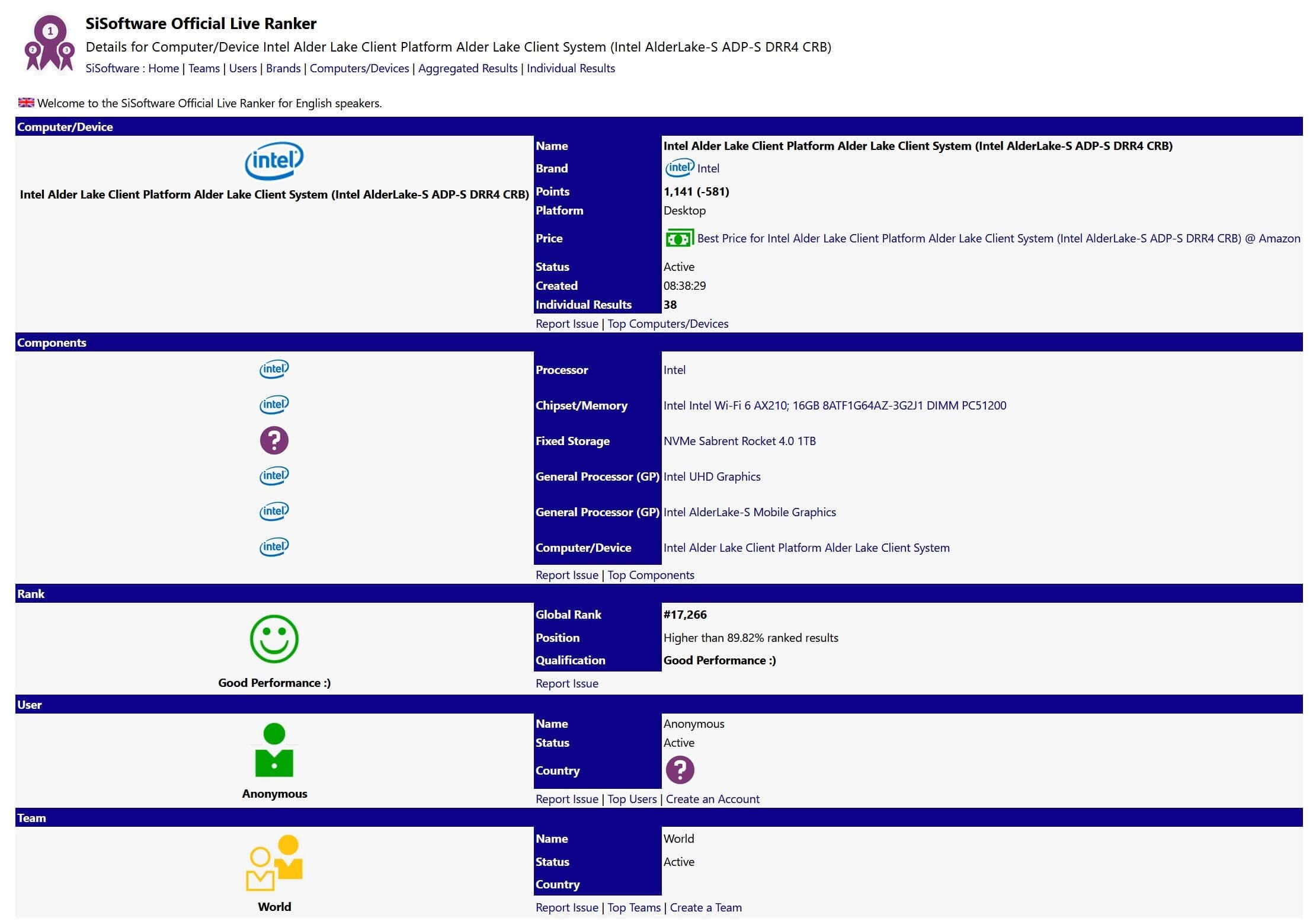Open the Teams navigation link

point(204,68)
